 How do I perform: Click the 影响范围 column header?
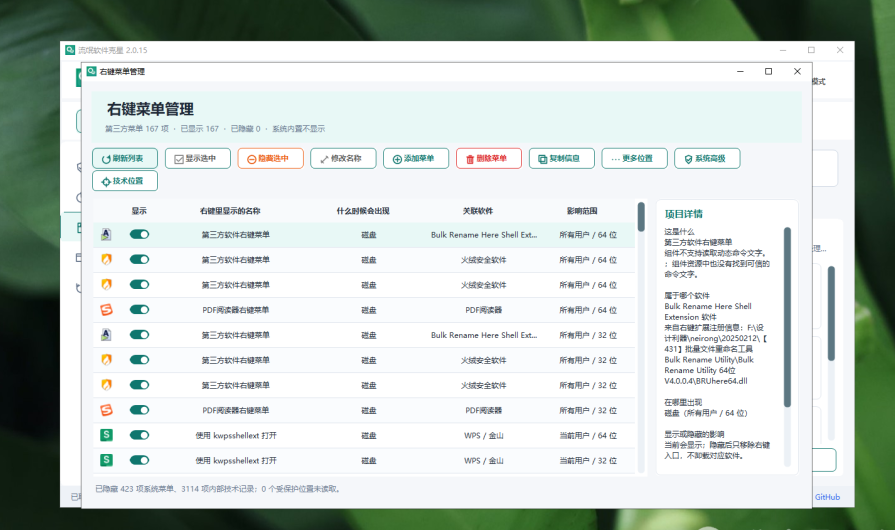click(582, 211)
